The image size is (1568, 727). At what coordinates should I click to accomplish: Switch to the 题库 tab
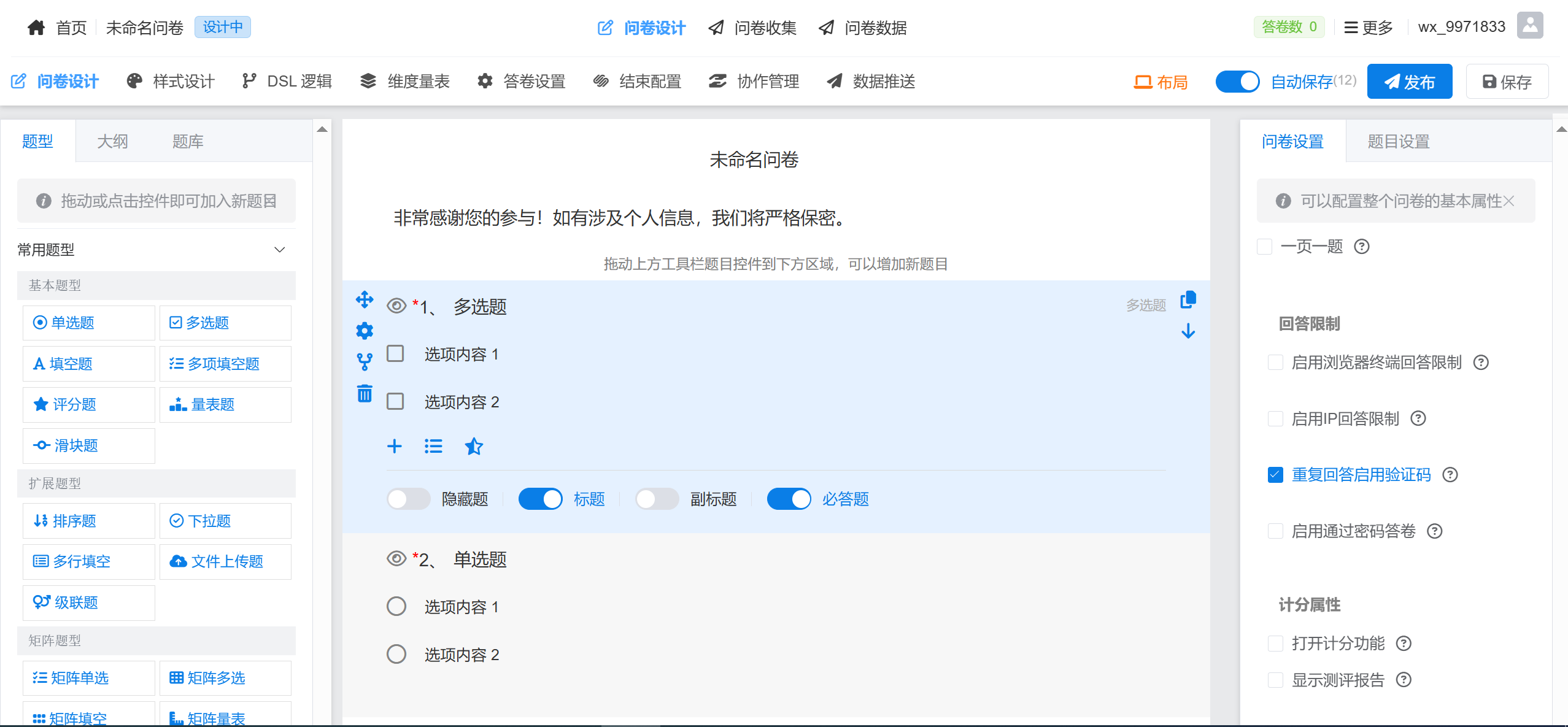(x=188, y=142)
